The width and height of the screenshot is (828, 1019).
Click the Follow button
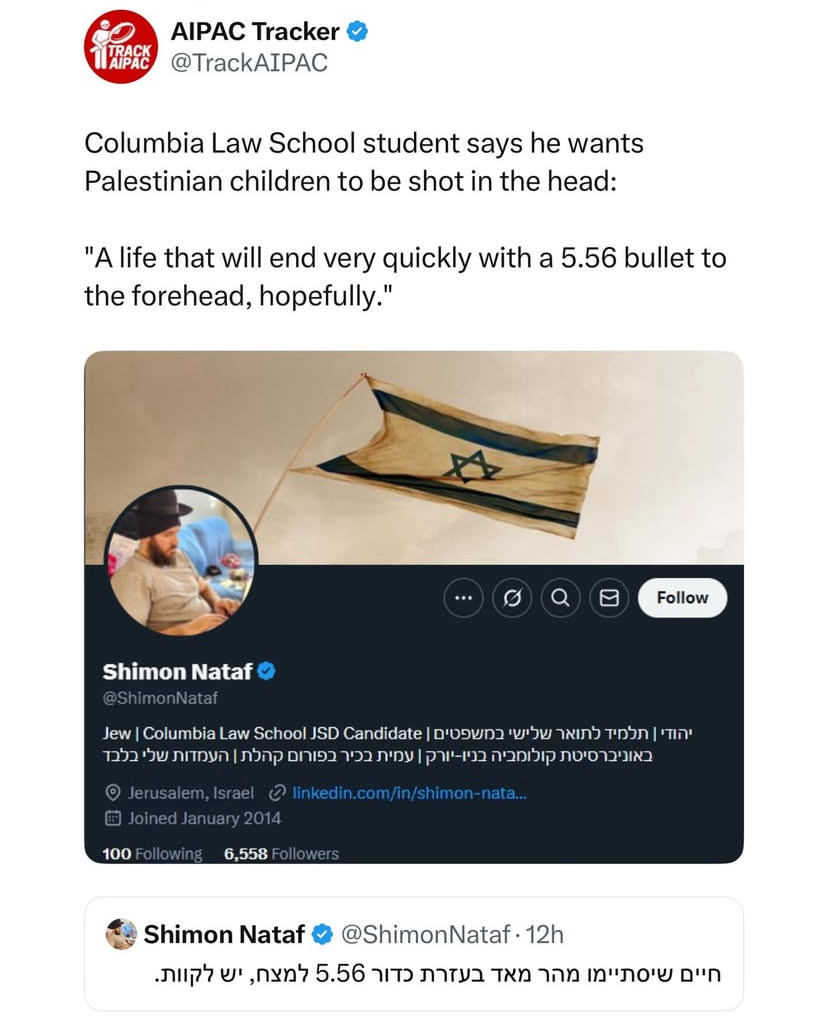[682, 597]
